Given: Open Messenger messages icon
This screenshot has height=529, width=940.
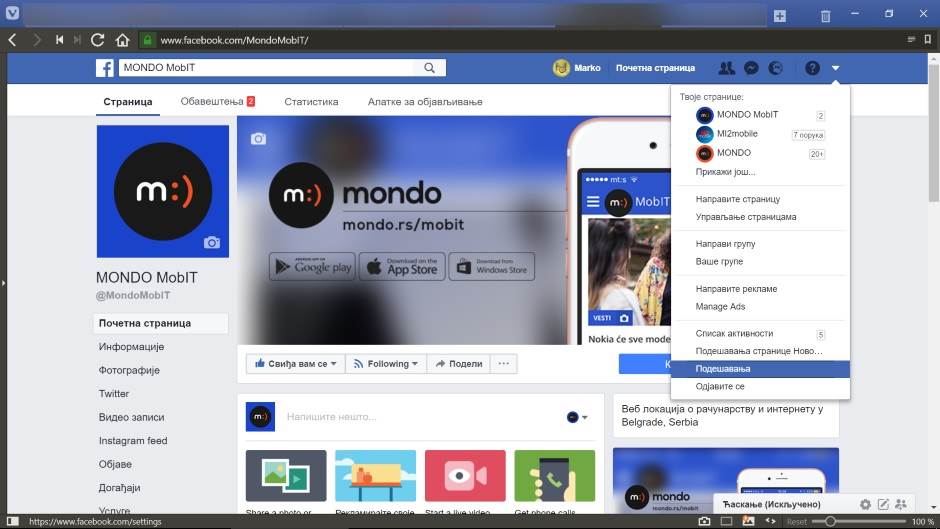Looking at the screenshot, I should (x=751, y=68).
